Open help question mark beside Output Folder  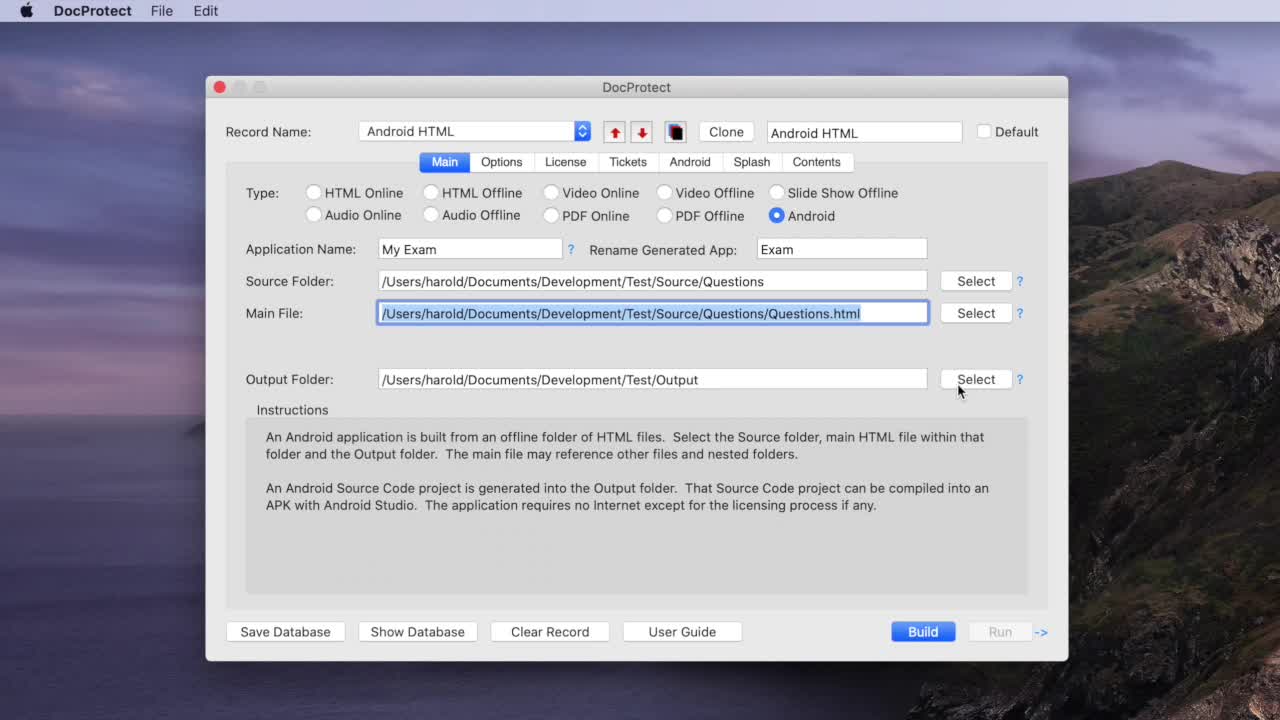click(1020, 380)
